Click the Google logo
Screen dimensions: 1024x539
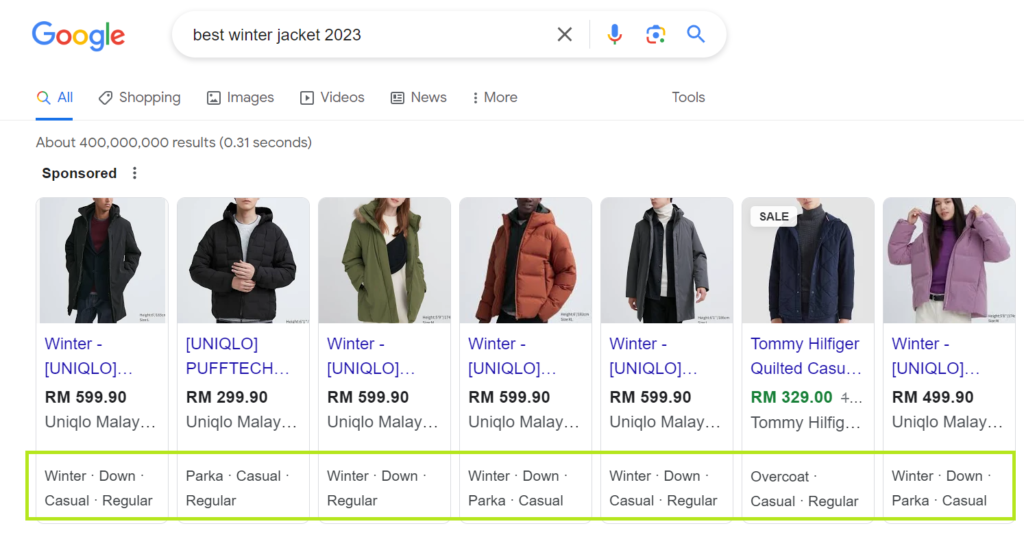coord(78,35)
